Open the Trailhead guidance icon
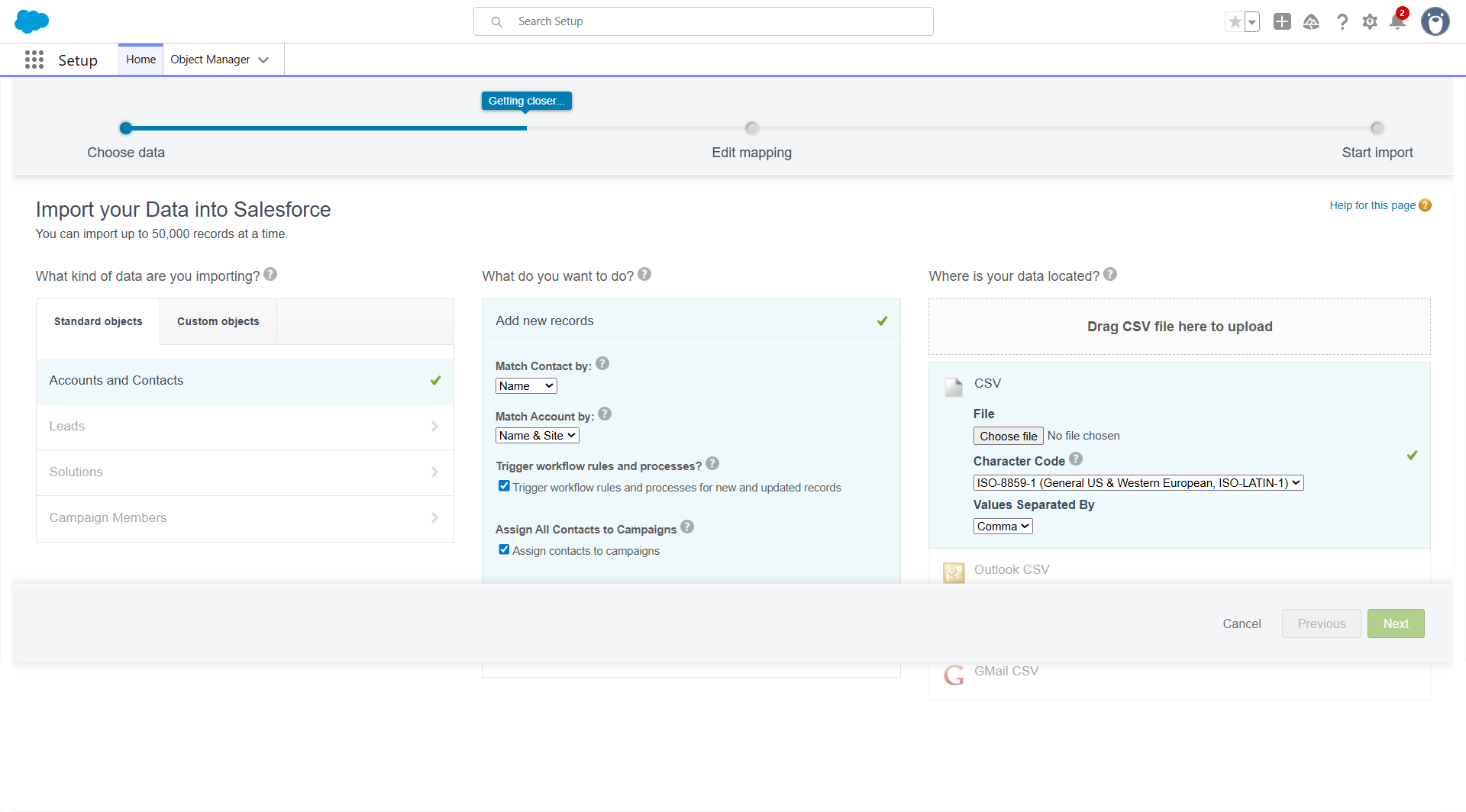1466x812 pixels. click(x=1311, y=21)
